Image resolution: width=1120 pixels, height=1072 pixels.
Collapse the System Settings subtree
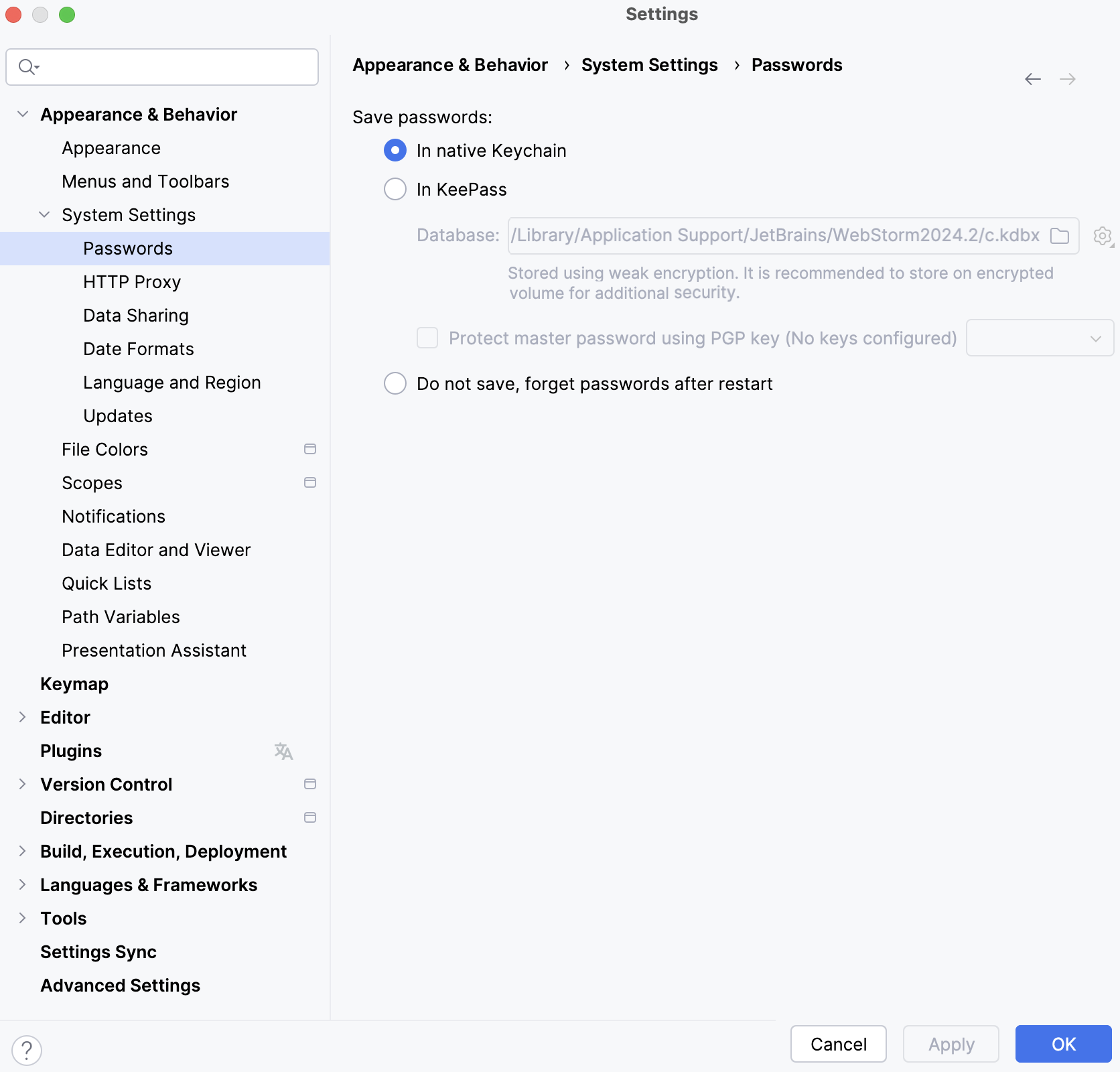tap(44, 215)
